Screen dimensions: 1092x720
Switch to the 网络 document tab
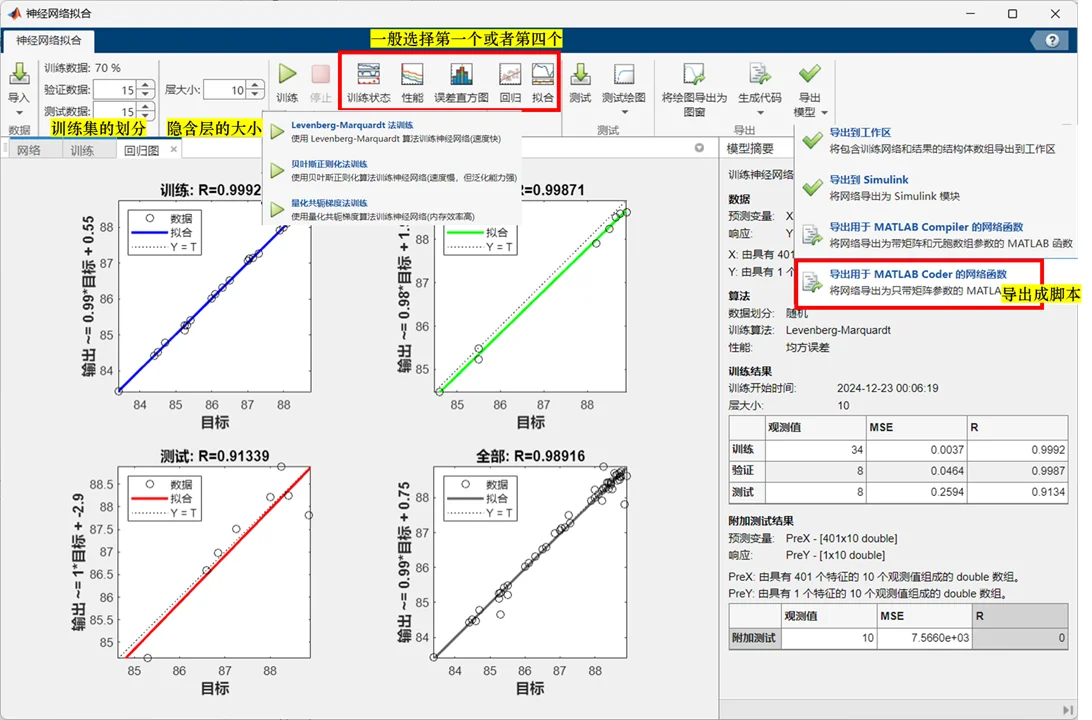click(29, 150)
